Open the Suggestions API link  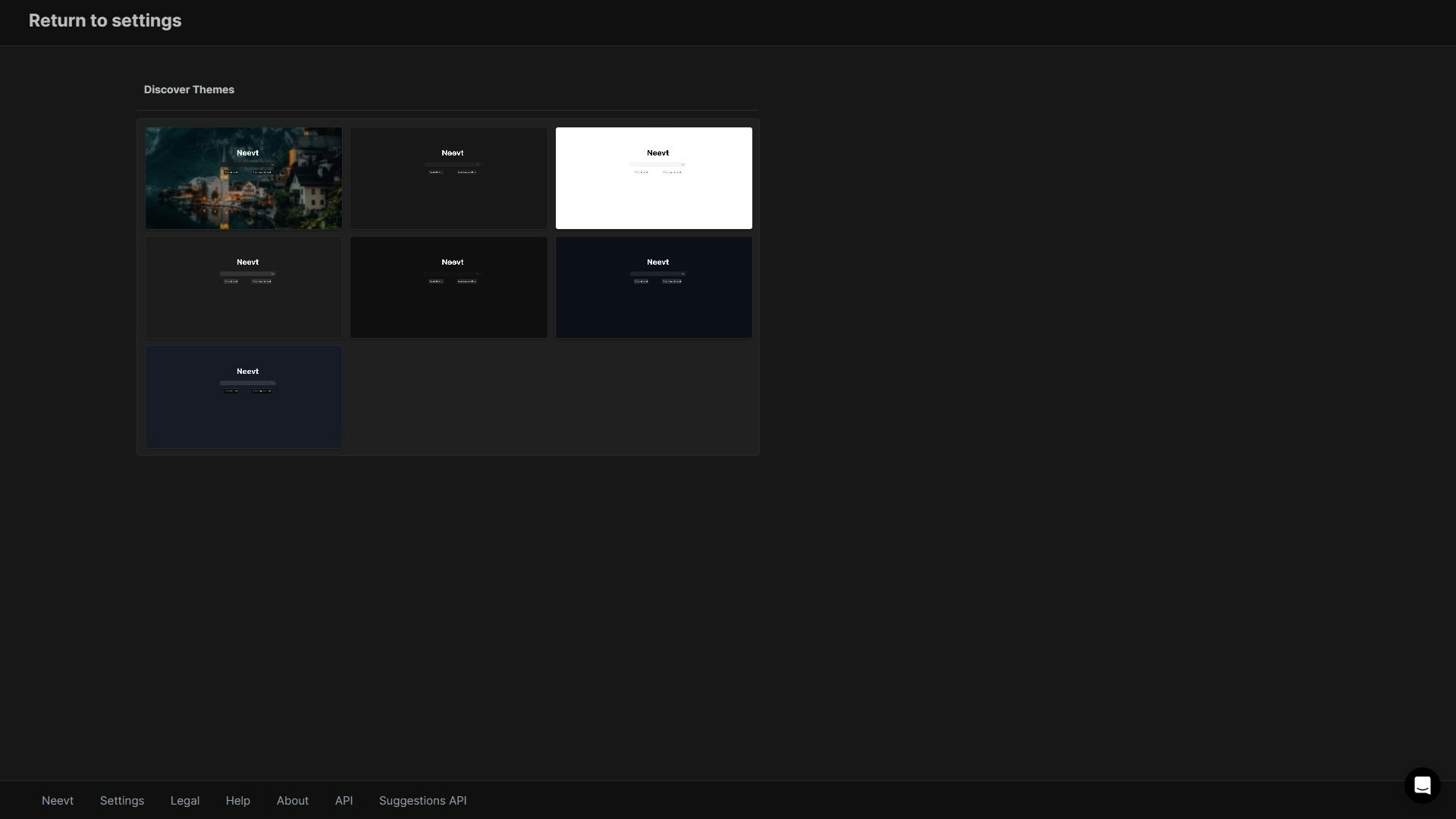[x=422, y=801]
